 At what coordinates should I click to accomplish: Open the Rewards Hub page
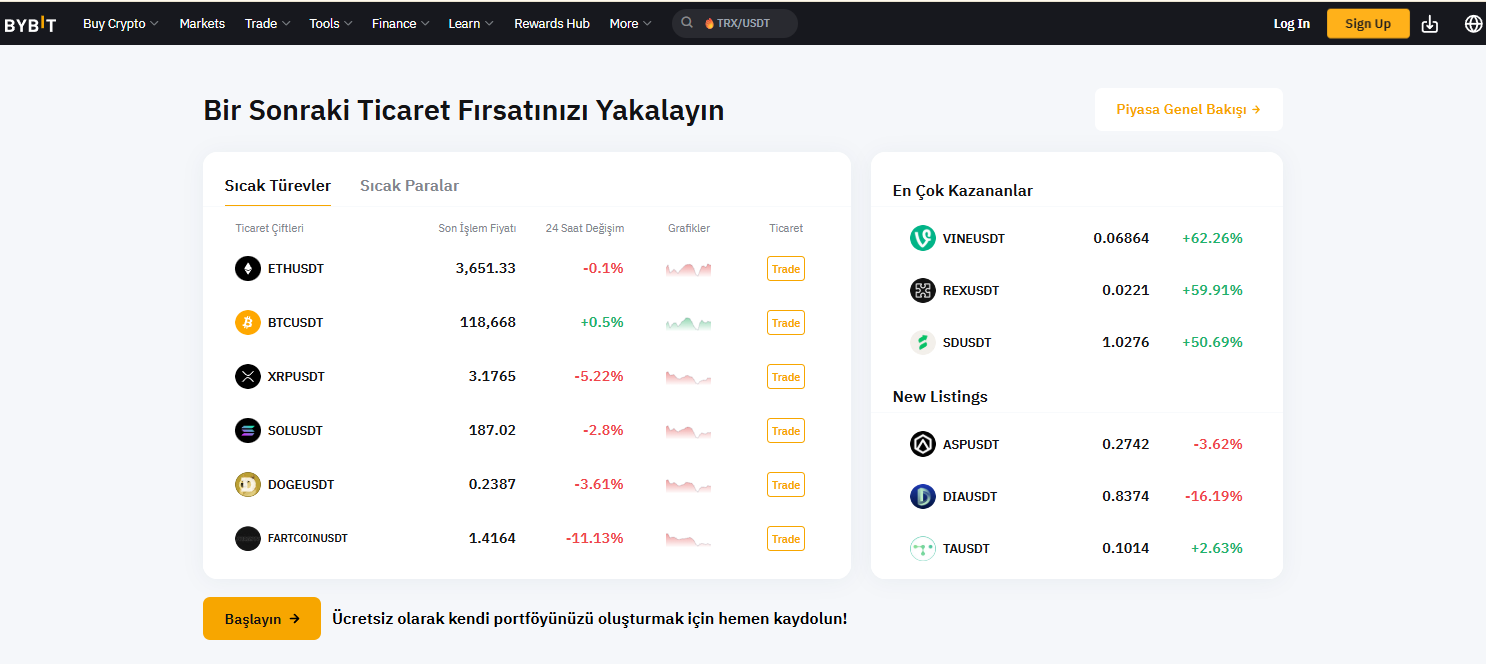[552, 23]
